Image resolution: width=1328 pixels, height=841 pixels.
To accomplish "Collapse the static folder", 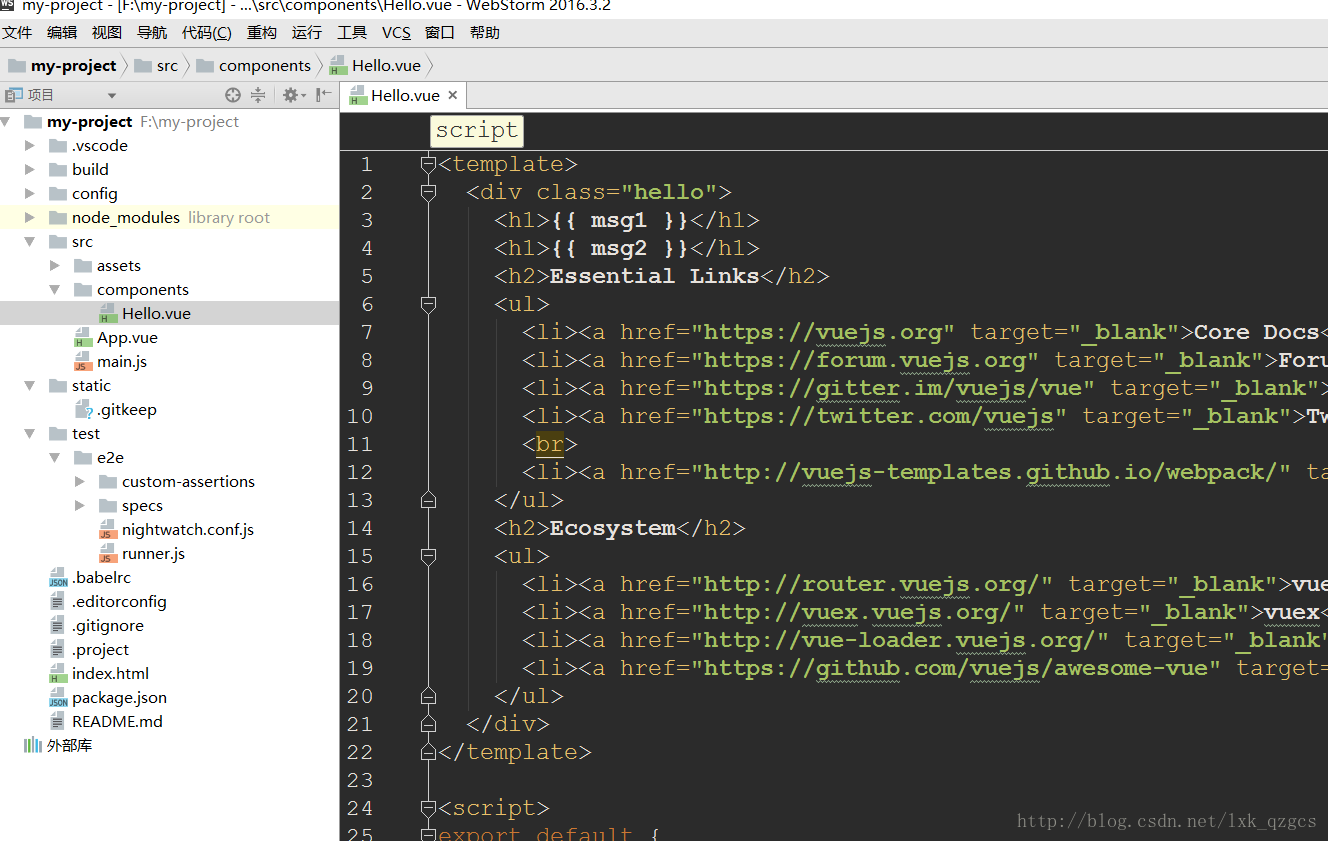I will pos(30,386).
